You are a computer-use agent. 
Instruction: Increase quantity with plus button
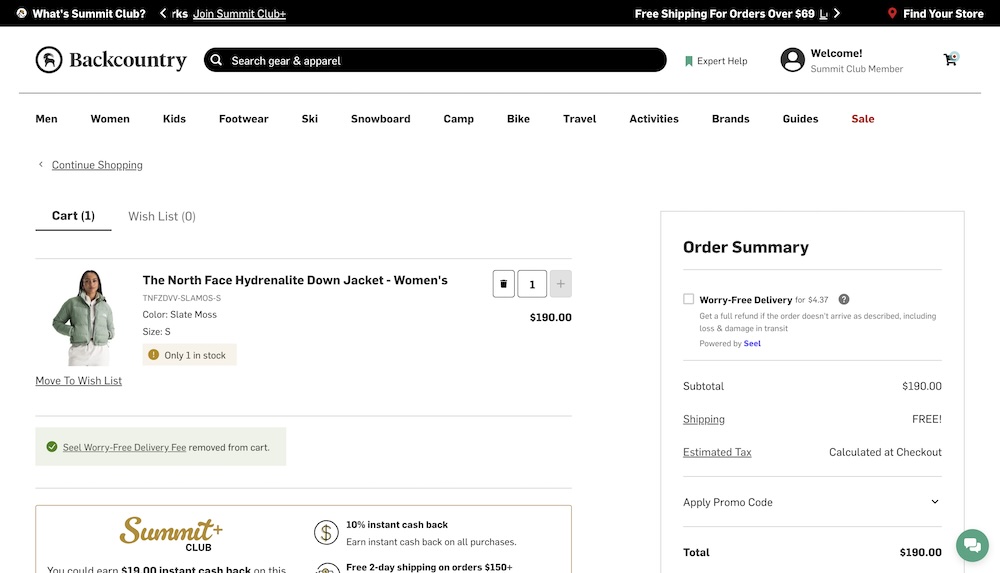[x=560, y=284]
